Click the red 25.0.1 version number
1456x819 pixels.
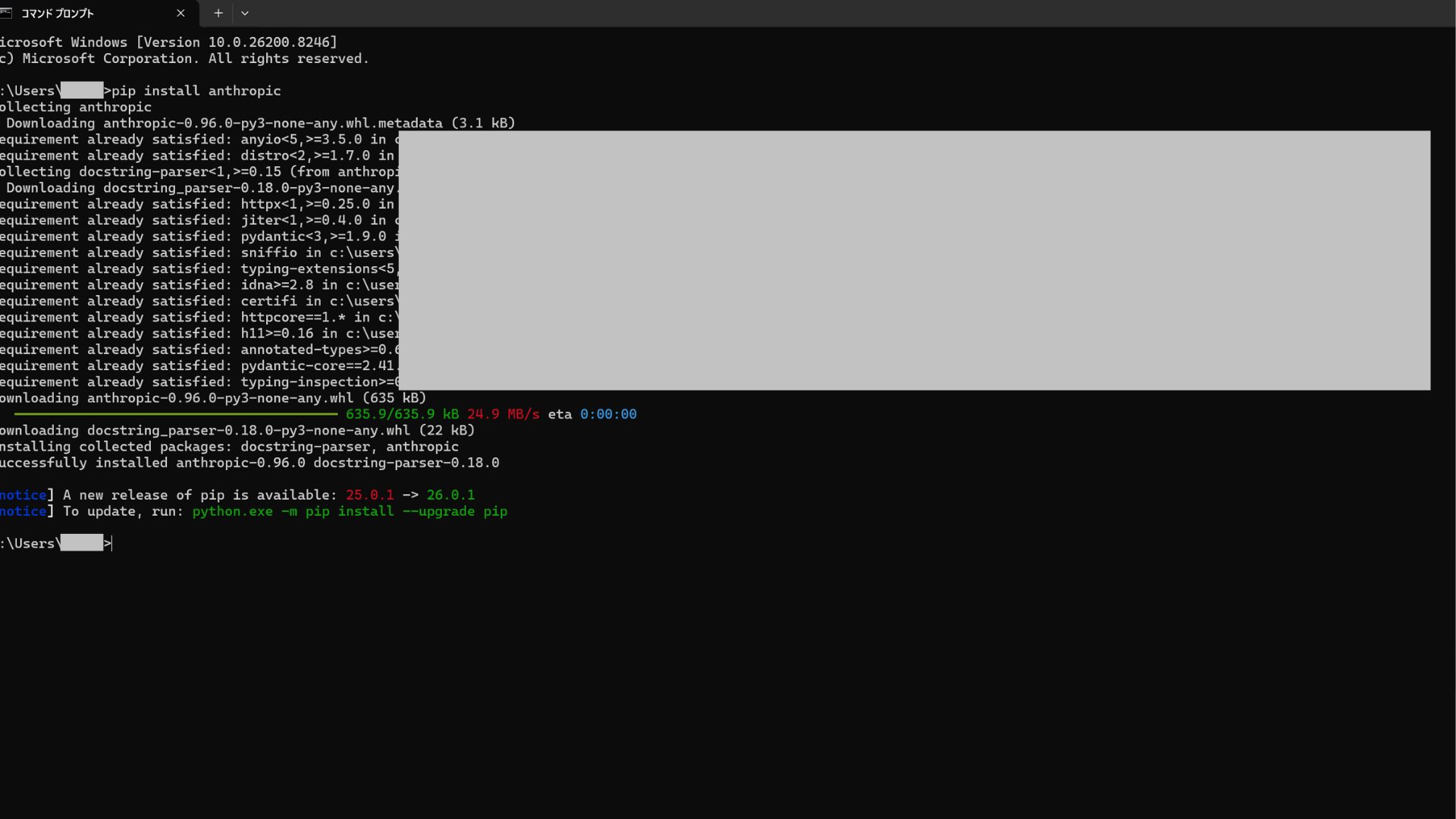[369, 494]
